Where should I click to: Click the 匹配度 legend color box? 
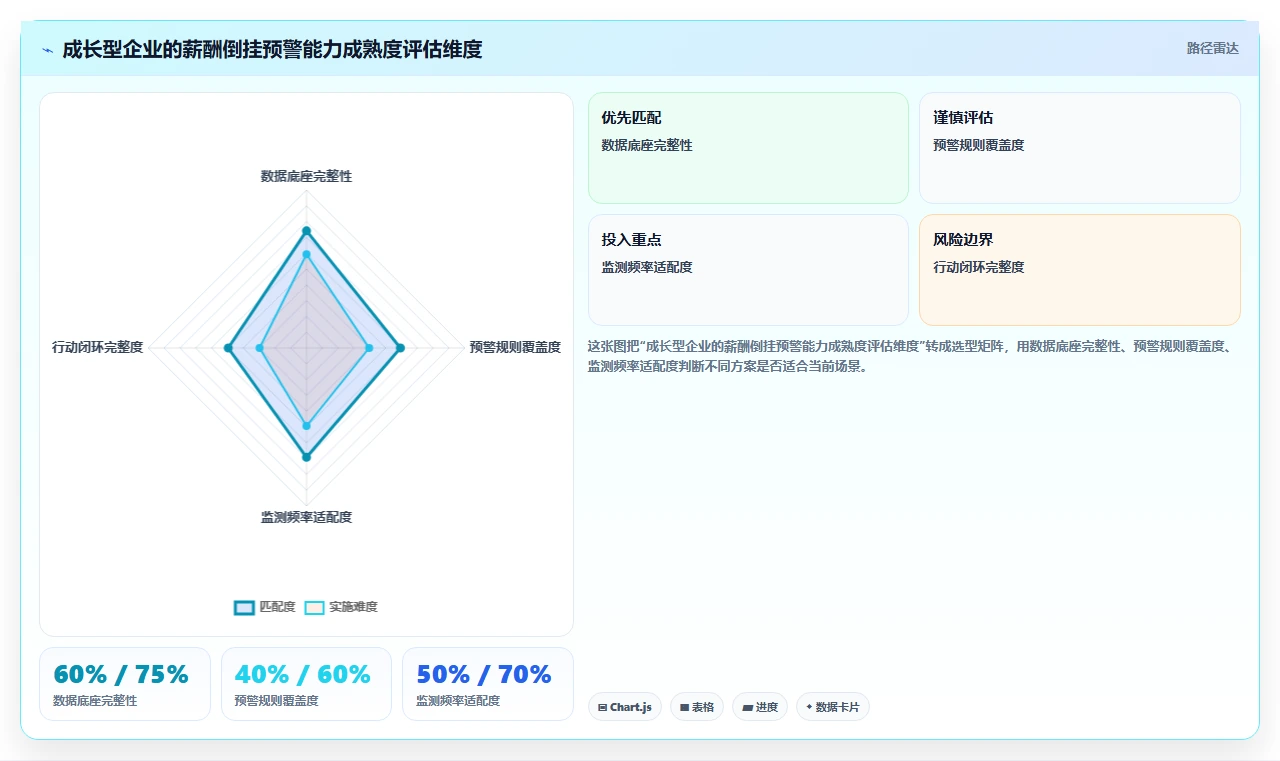(x=244, y=607)
